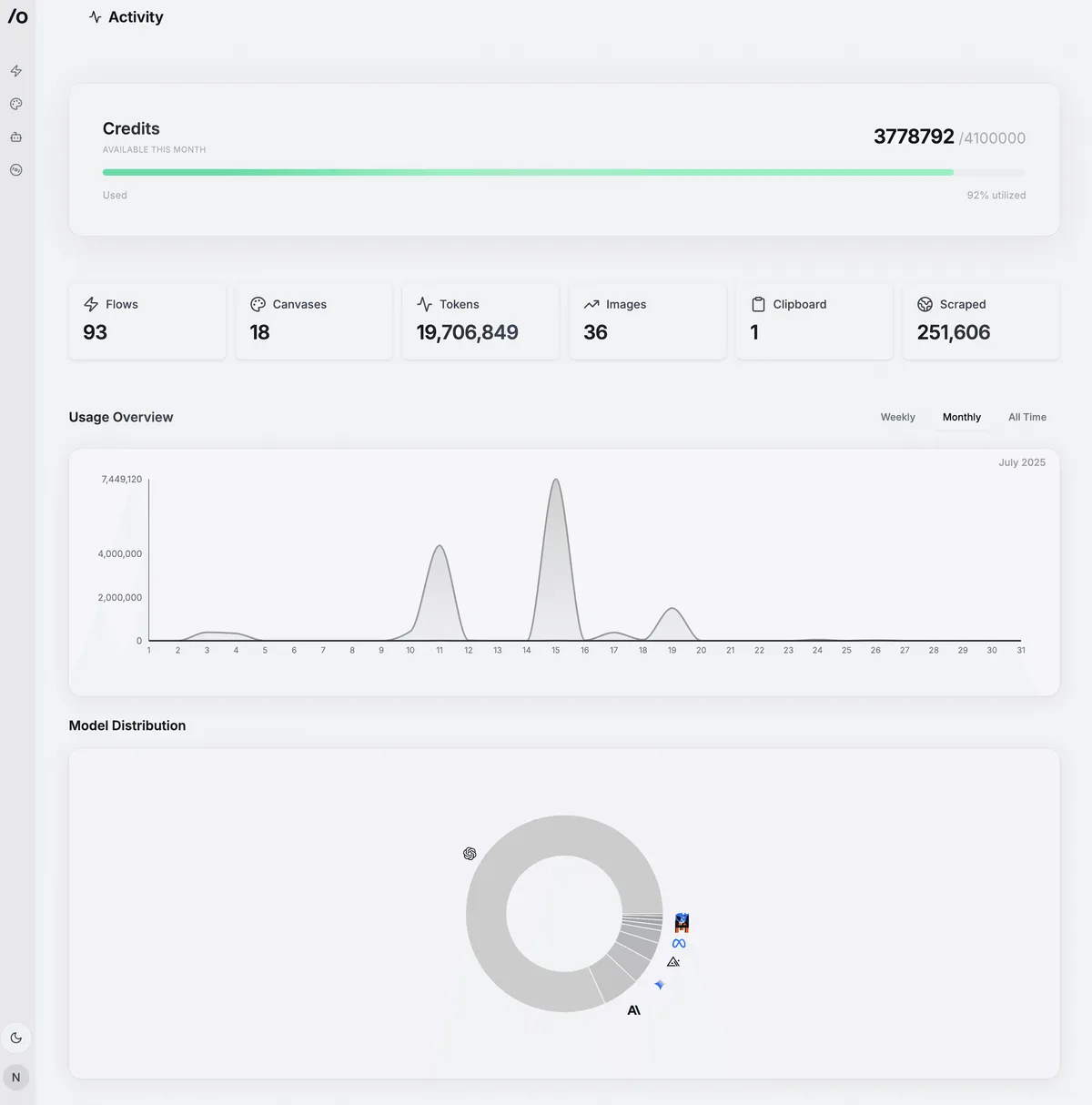Image resolution: width=1092 pixels, height=1105 pixels.
Task: Click the blue Gemini sparkle logo
Action: pyautogui.click(x=660, y=985)
